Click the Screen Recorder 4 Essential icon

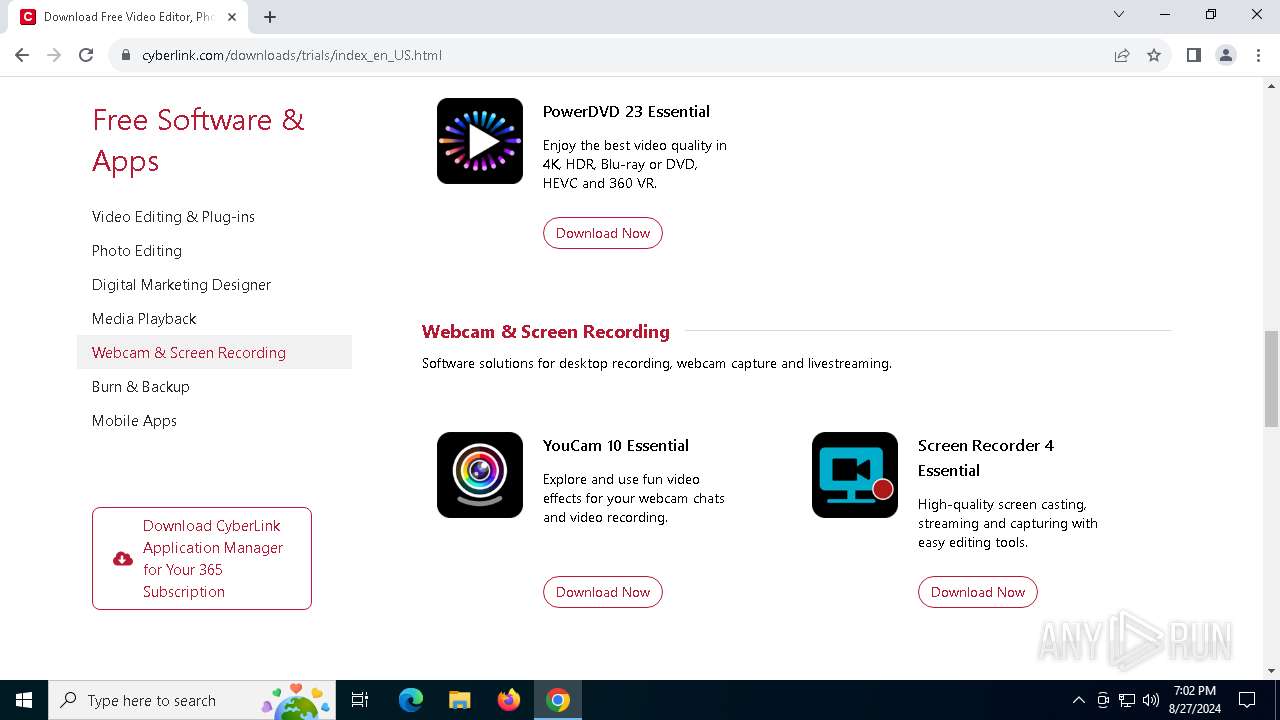point(855,475)
